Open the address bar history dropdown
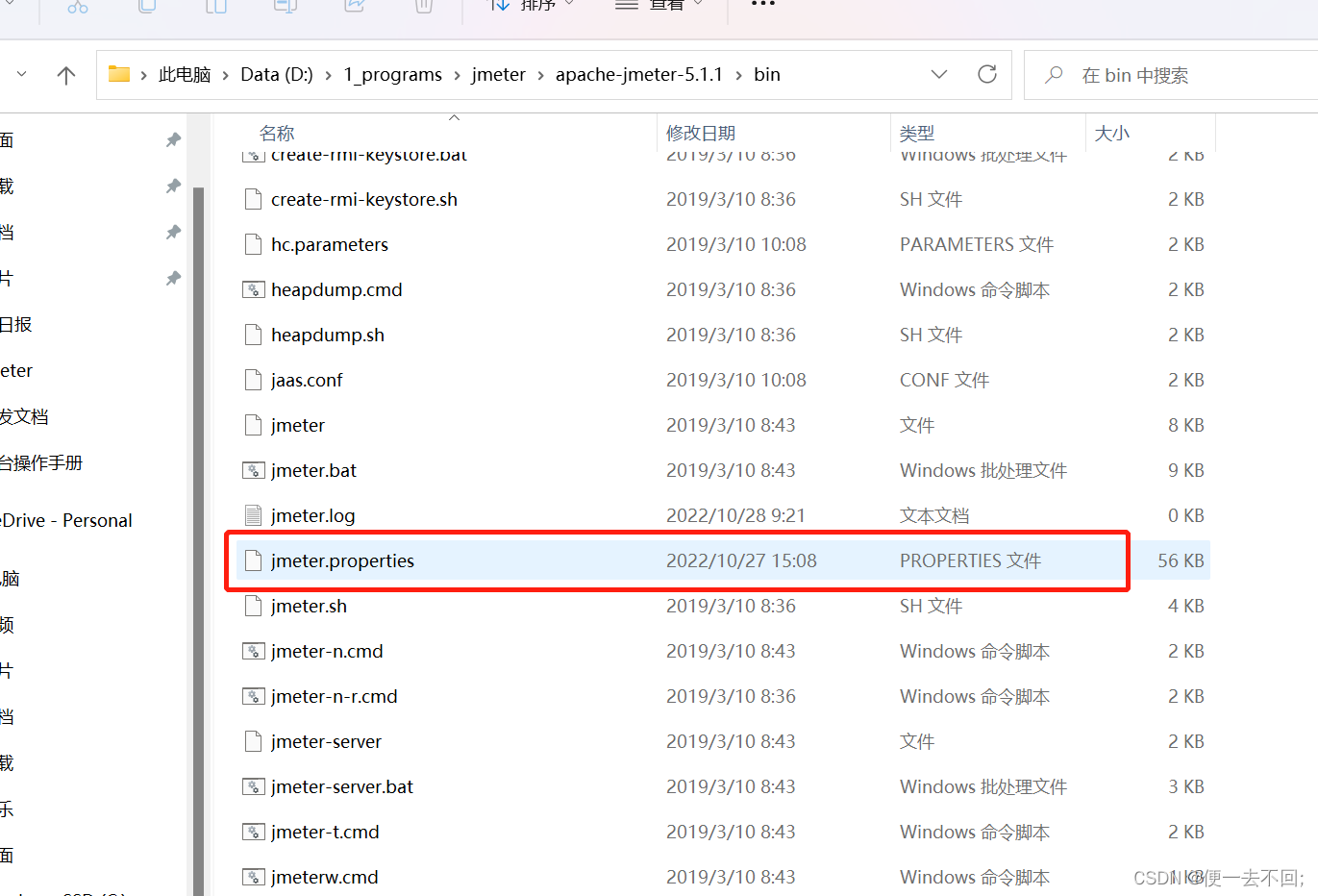Screen dimensions: 1318x896 coord(939,74)
